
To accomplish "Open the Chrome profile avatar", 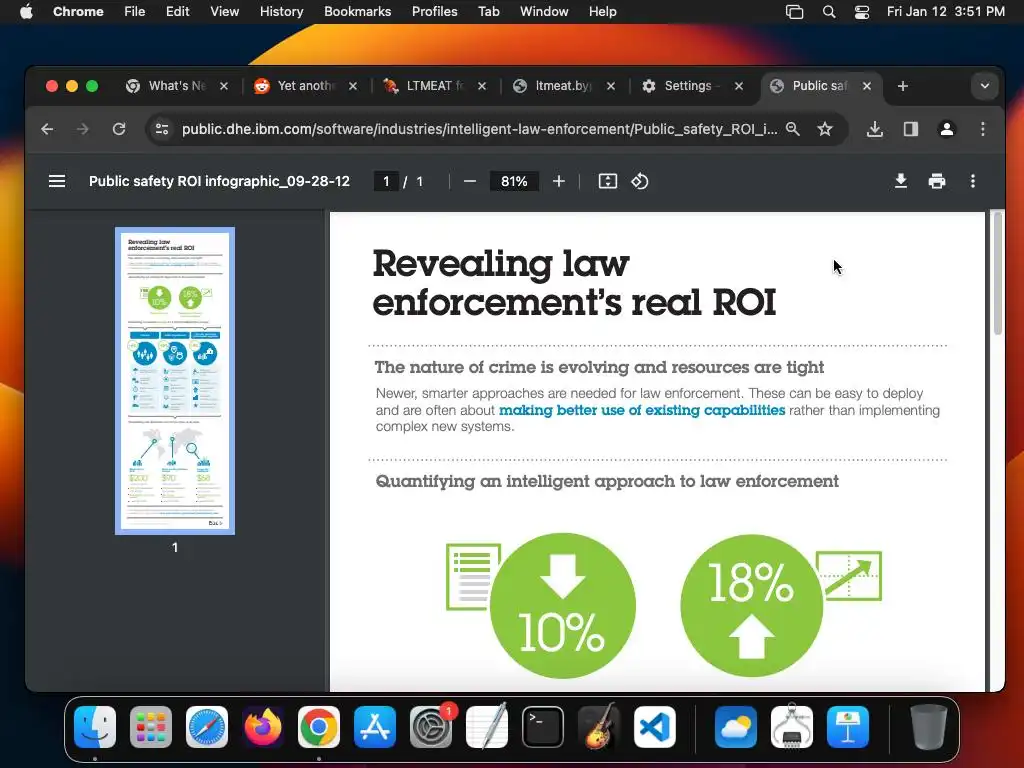I will tap(946, 129).
